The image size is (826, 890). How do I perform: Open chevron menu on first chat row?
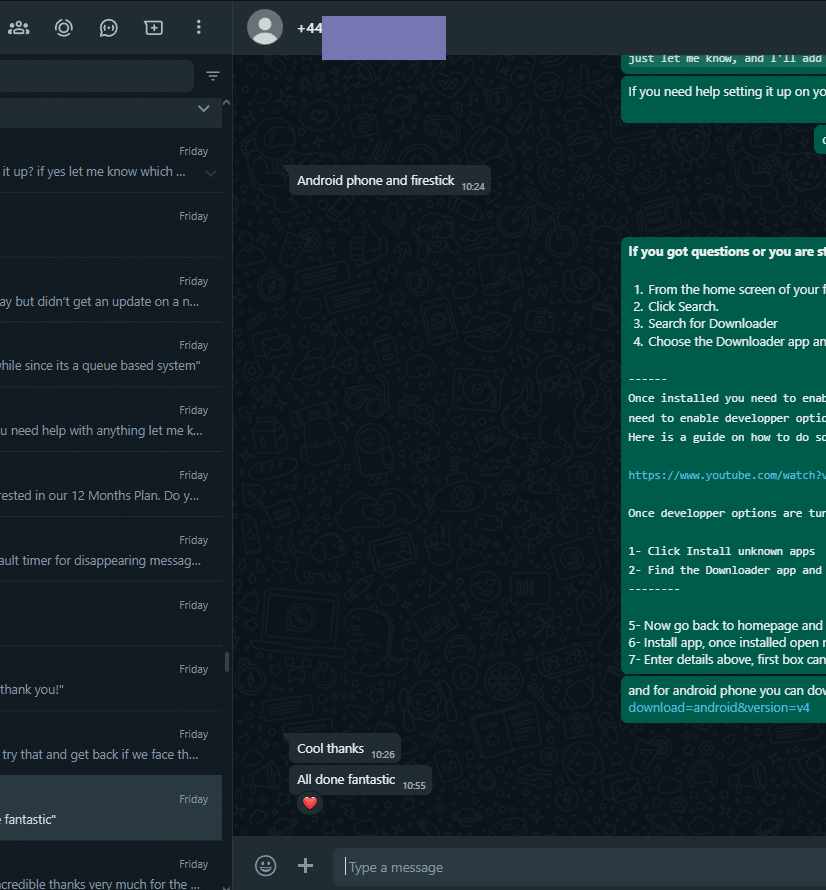[x=211, y=173]
